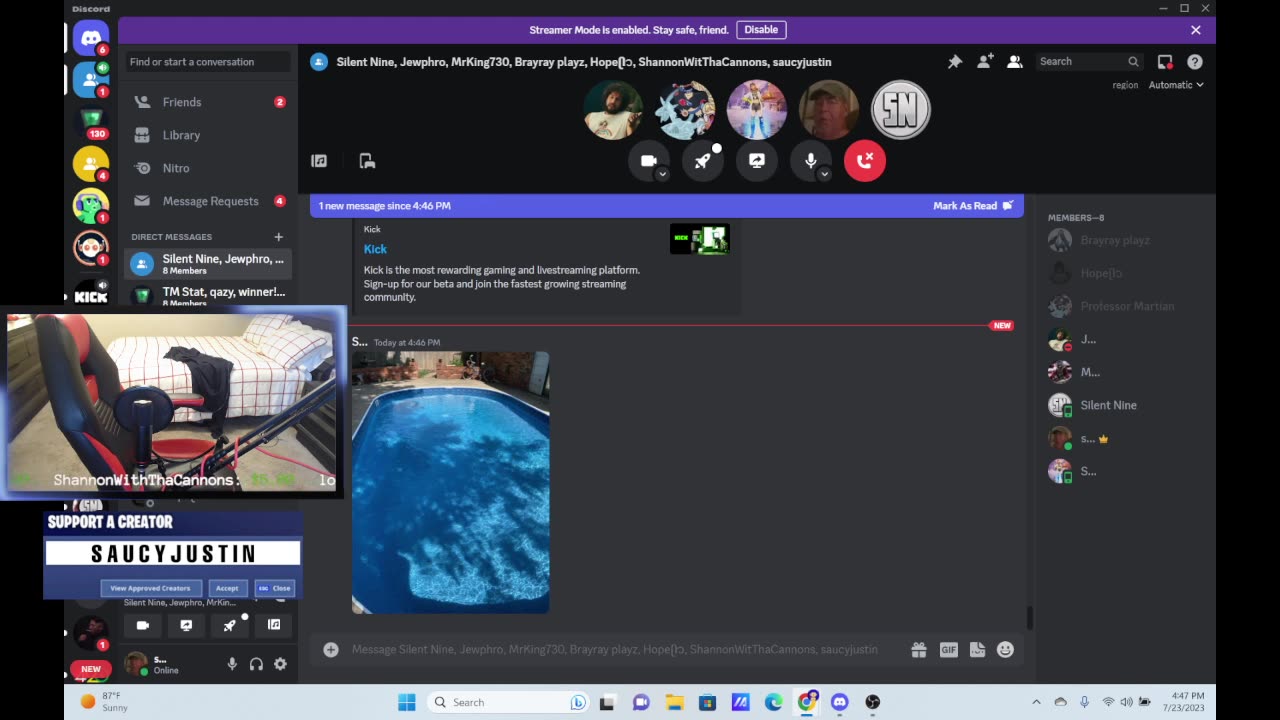The width and height of the screenshot is (1280, 720).
Task: Open the GIF picker
Action: pyautogui.click(x=948, y=650)
